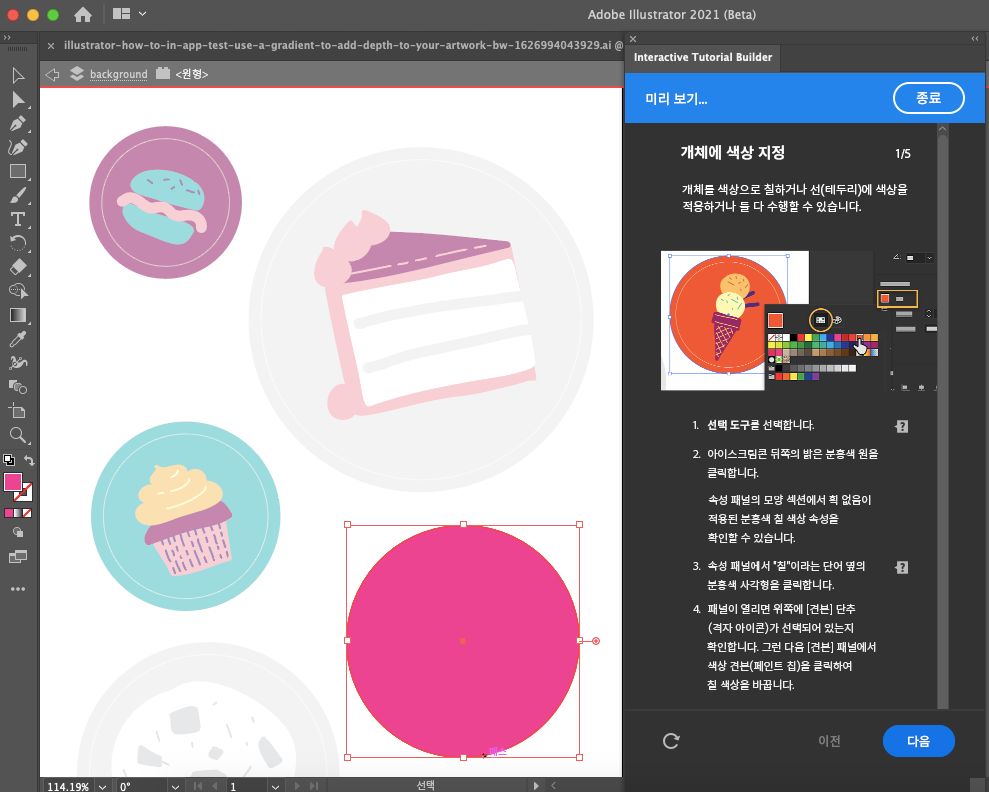Click the 다음 button
This screenshot has width=989, height=792.
pos(918,741)
